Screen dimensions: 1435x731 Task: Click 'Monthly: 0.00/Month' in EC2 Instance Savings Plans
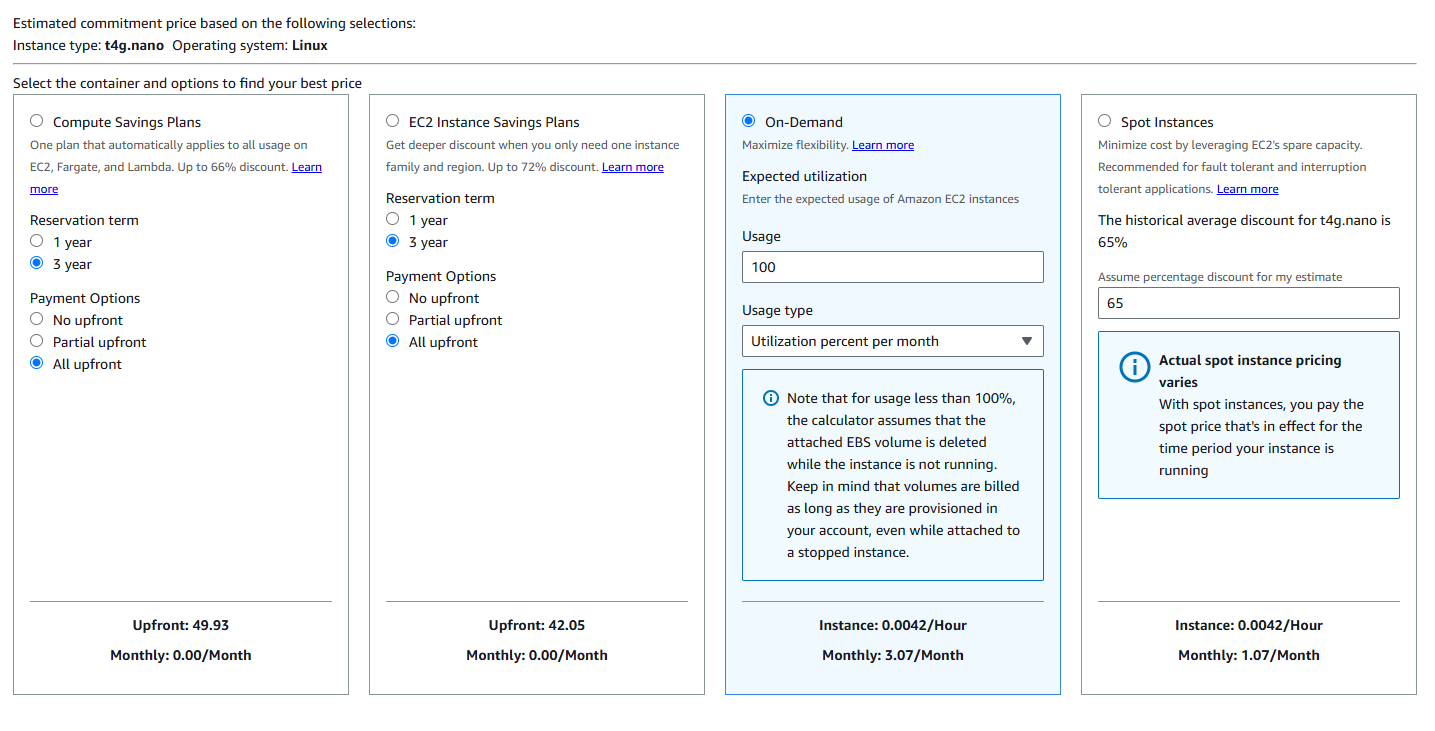[x=537, y=655]
